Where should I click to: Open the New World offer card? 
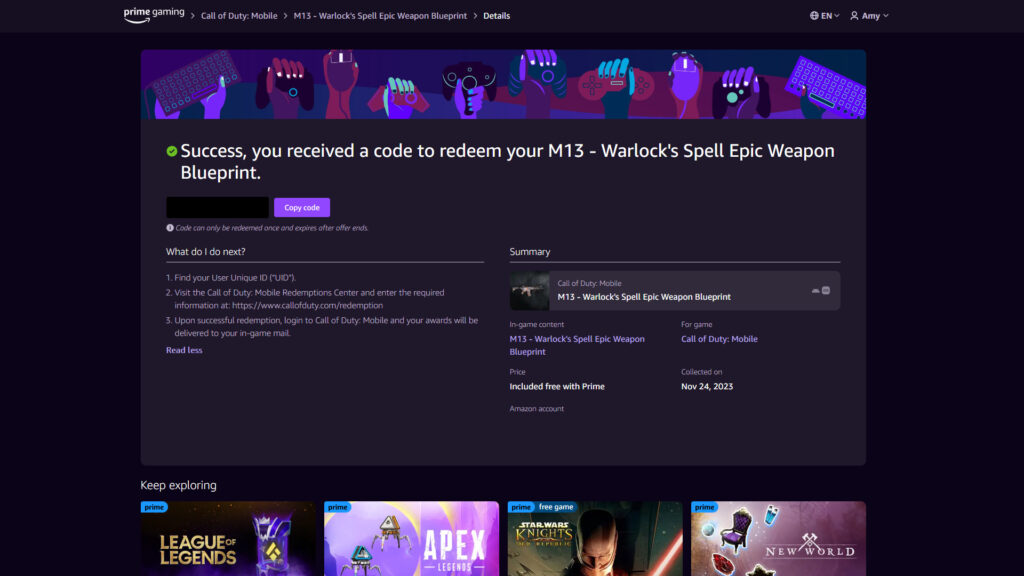click(778, 538)
